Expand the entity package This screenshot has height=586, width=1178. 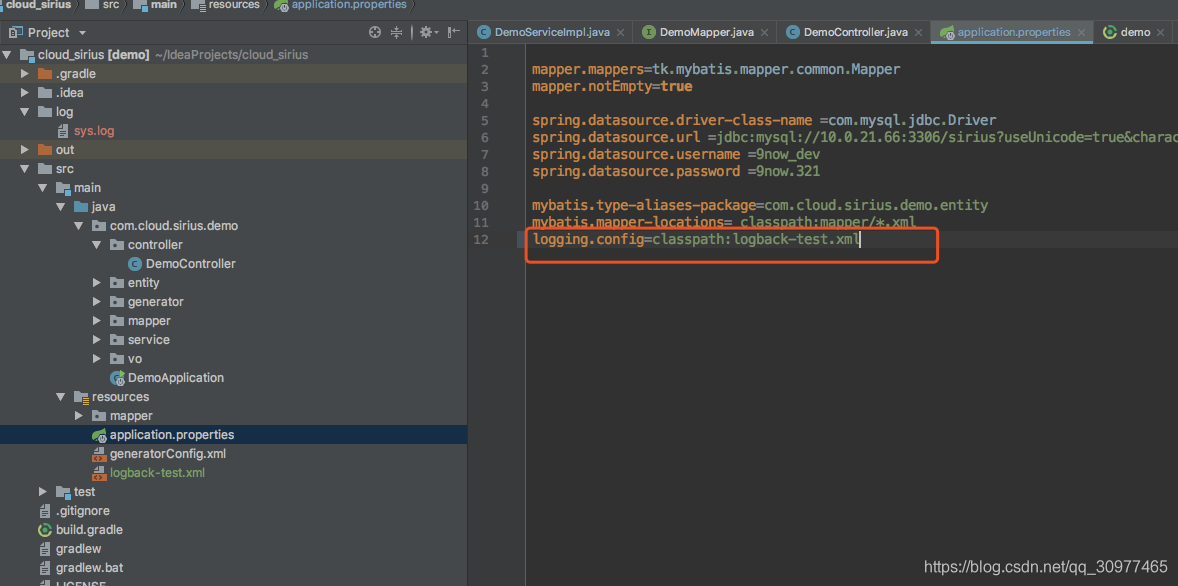(x=97, y=282)
